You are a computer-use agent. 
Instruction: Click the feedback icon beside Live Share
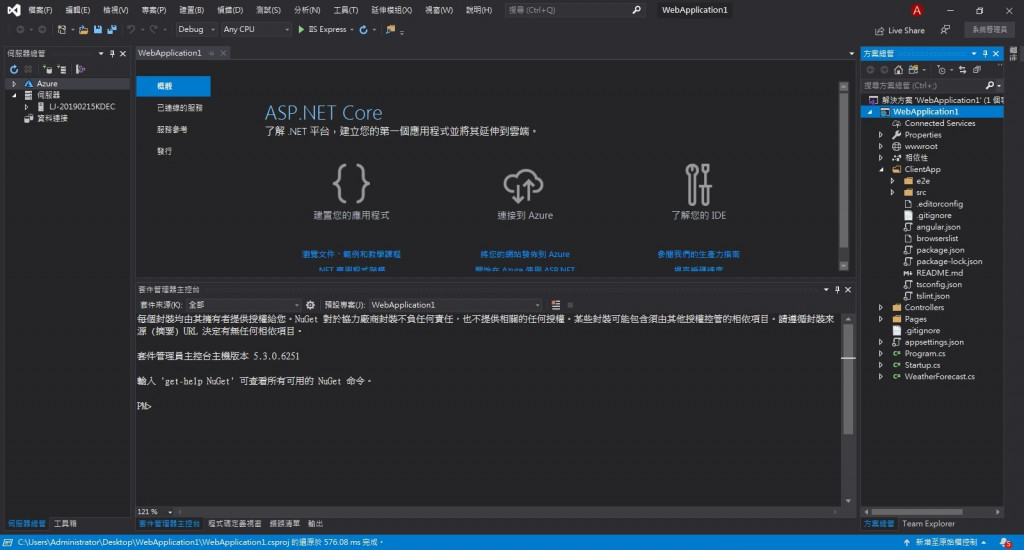point(945,30)
